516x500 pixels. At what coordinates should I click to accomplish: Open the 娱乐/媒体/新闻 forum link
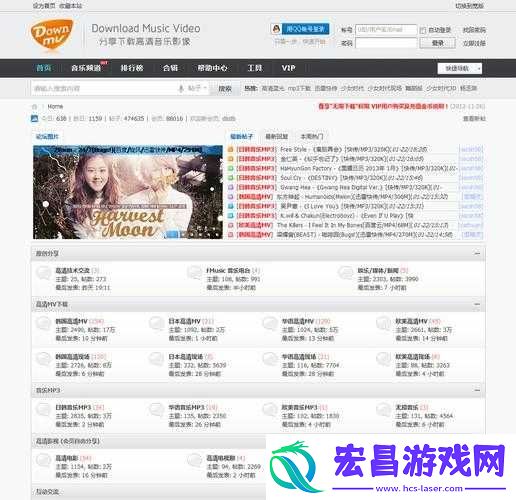tap(378, 270)
